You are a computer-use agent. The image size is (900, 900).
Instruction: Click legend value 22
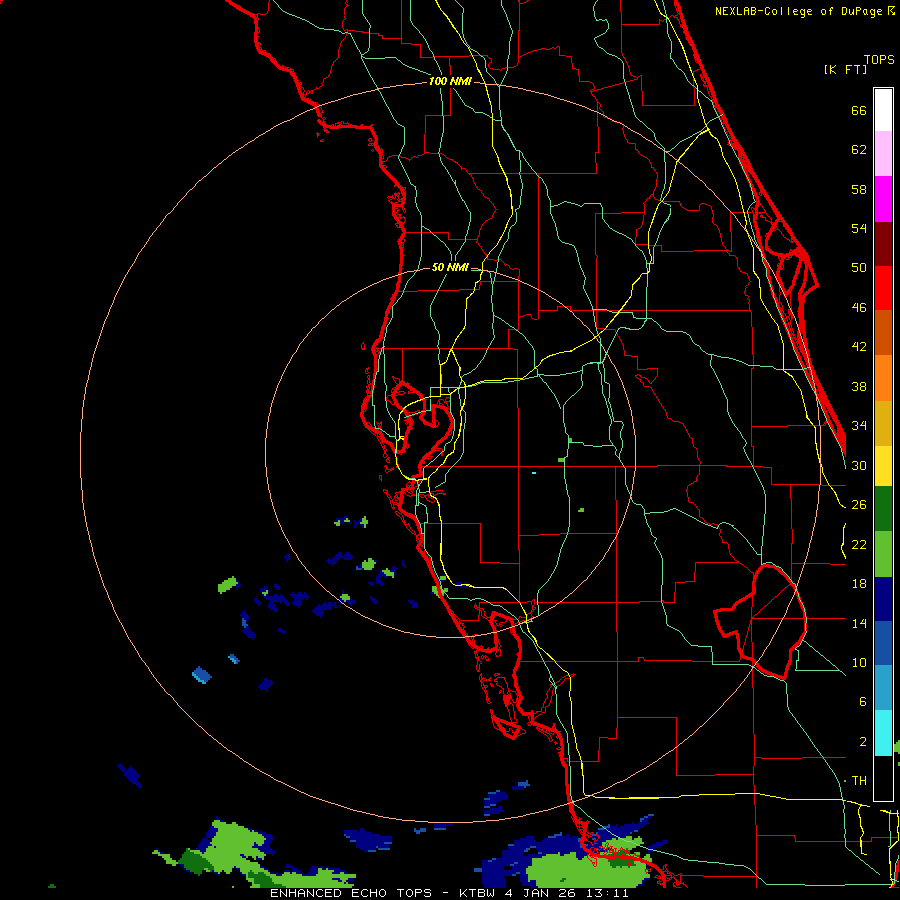(x=859, y=544)
